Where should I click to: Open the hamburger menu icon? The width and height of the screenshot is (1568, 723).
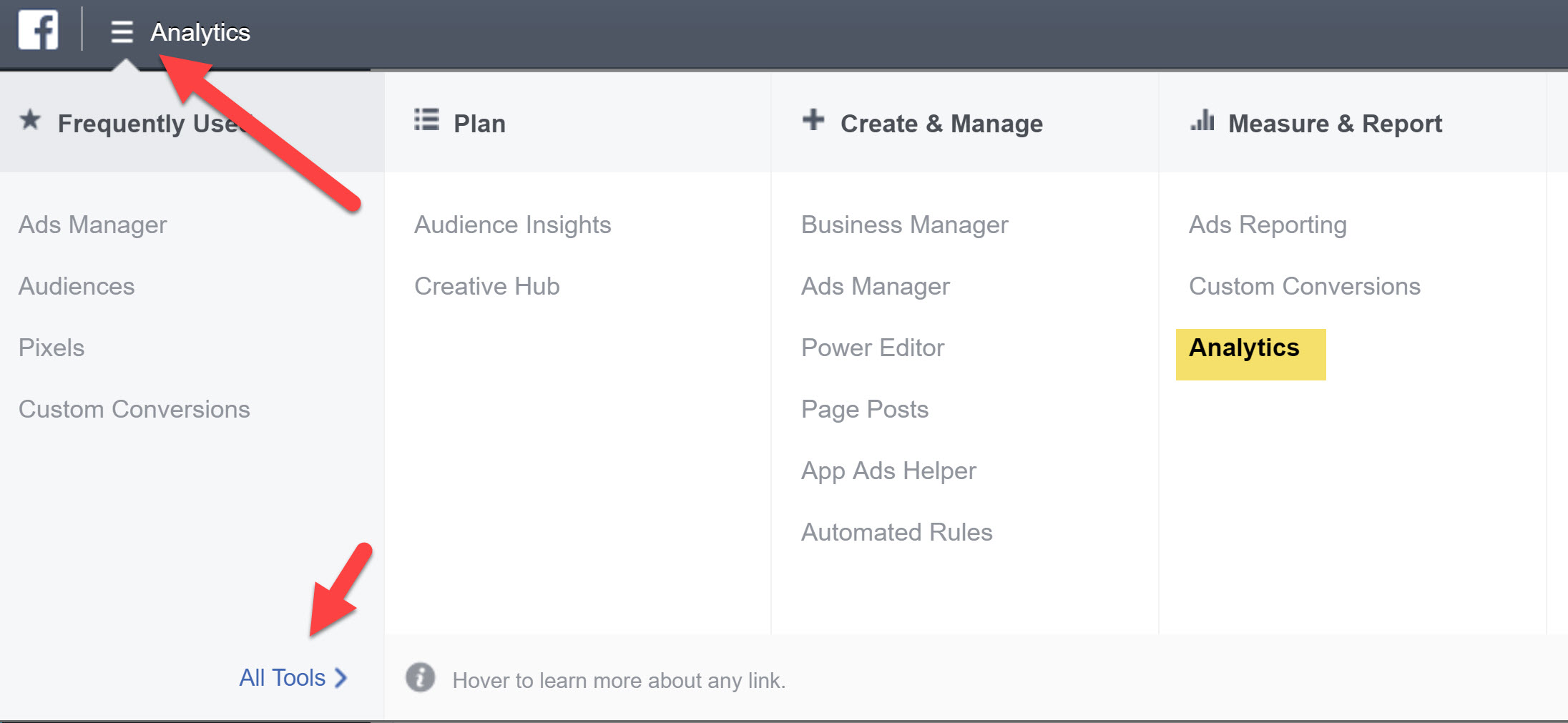click(122, 32)
